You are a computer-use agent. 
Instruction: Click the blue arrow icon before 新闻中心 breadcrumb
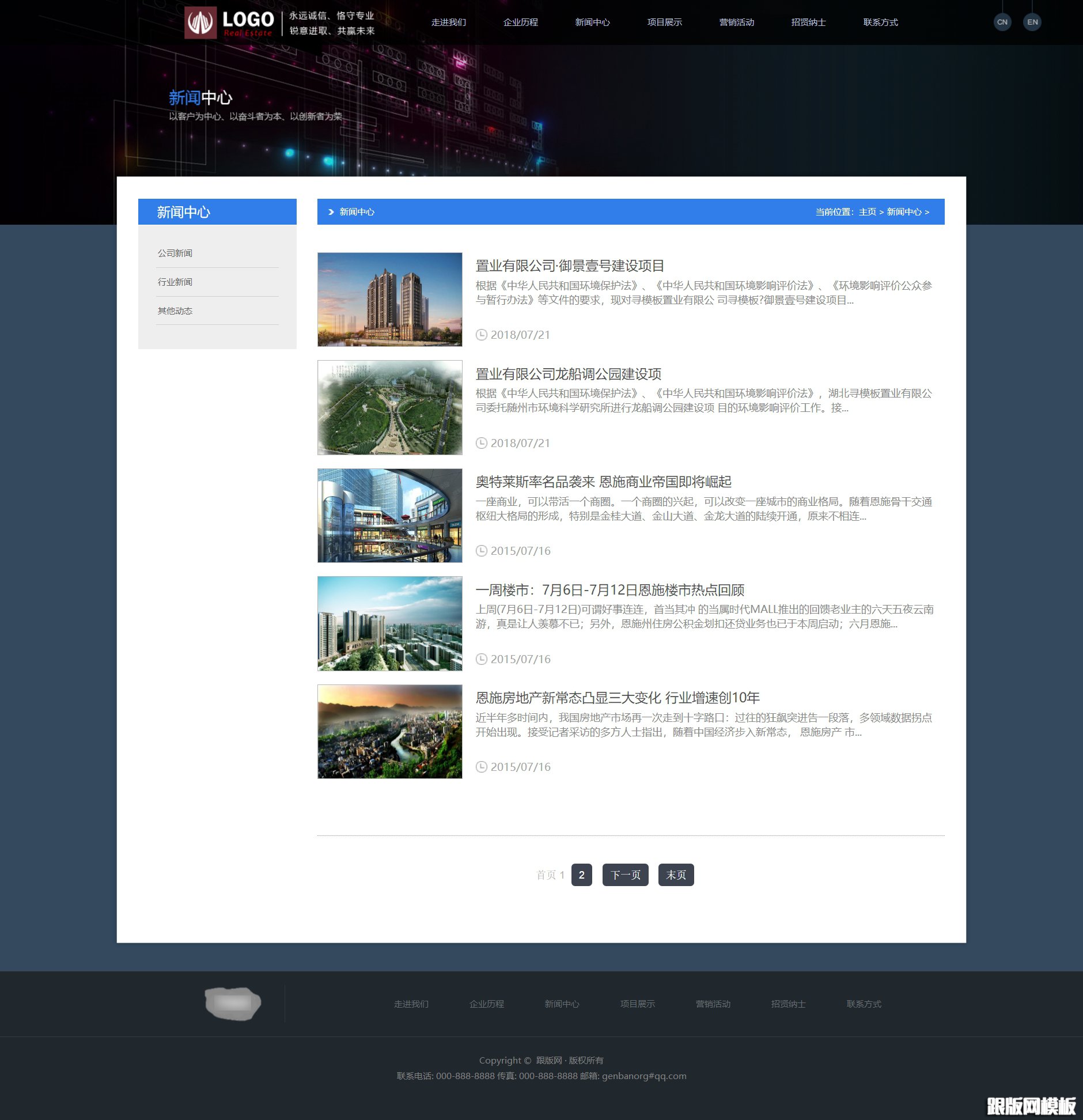coord(330,212)
